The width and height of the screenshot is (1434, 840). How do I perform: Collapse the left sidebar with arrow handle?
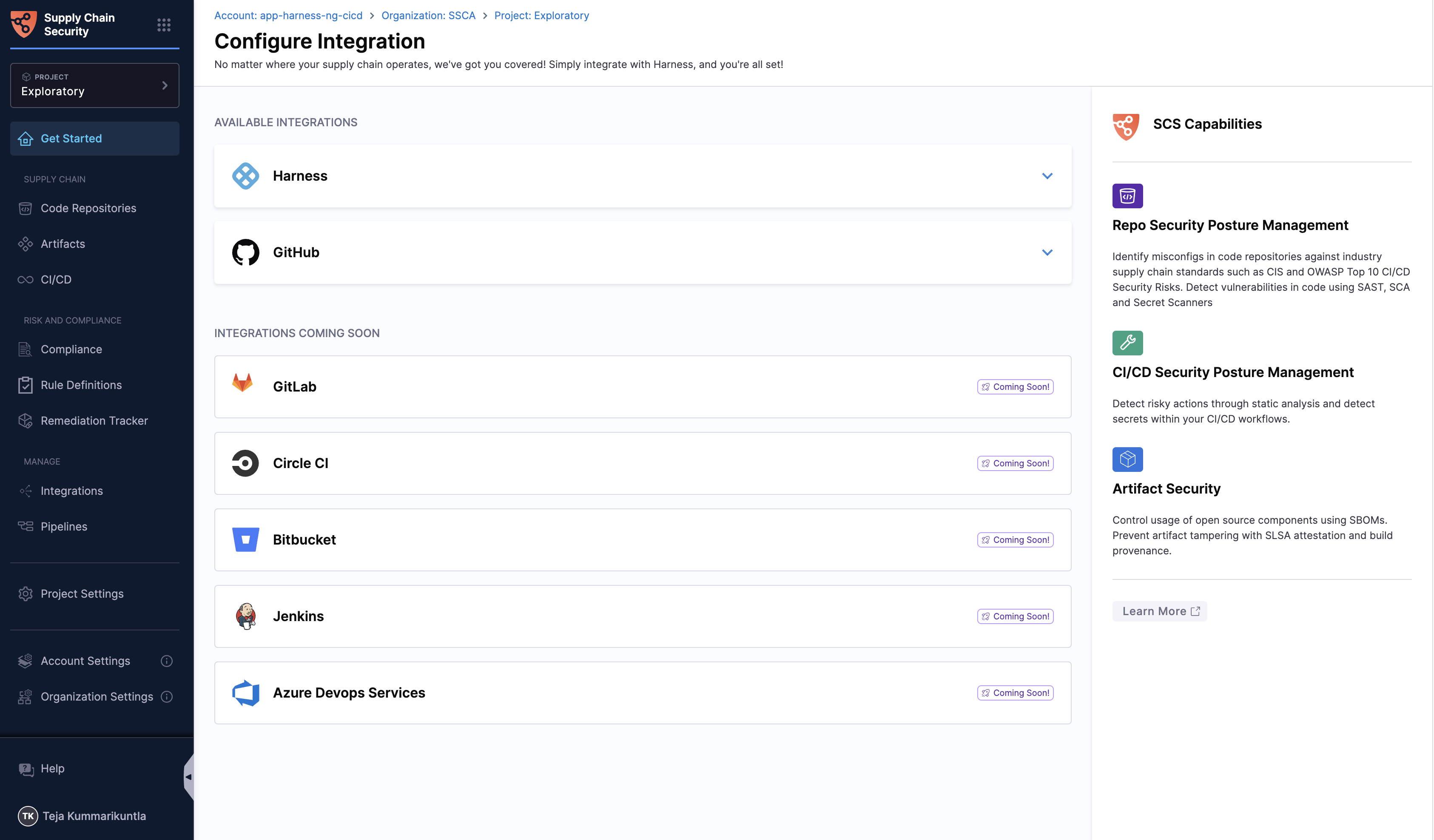pos(188,777)
